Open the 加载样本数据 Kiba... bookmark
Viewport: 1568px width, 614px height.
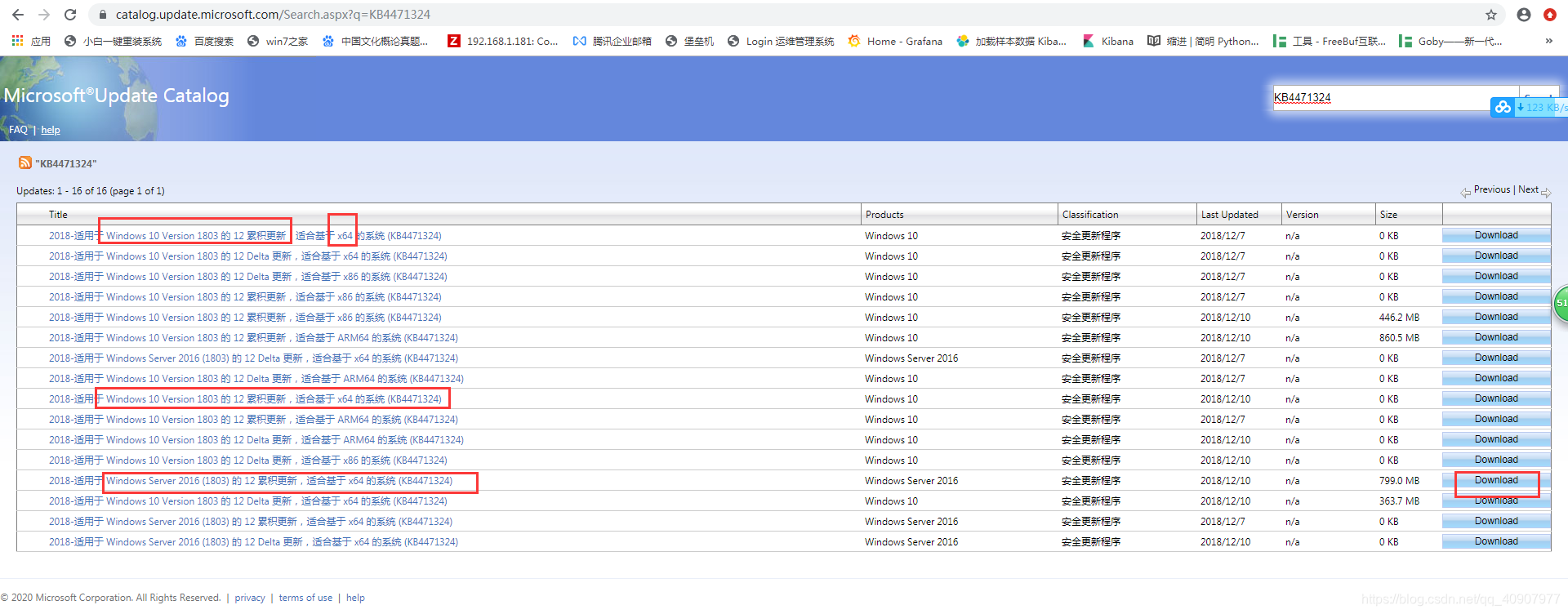click(1012, 41)
